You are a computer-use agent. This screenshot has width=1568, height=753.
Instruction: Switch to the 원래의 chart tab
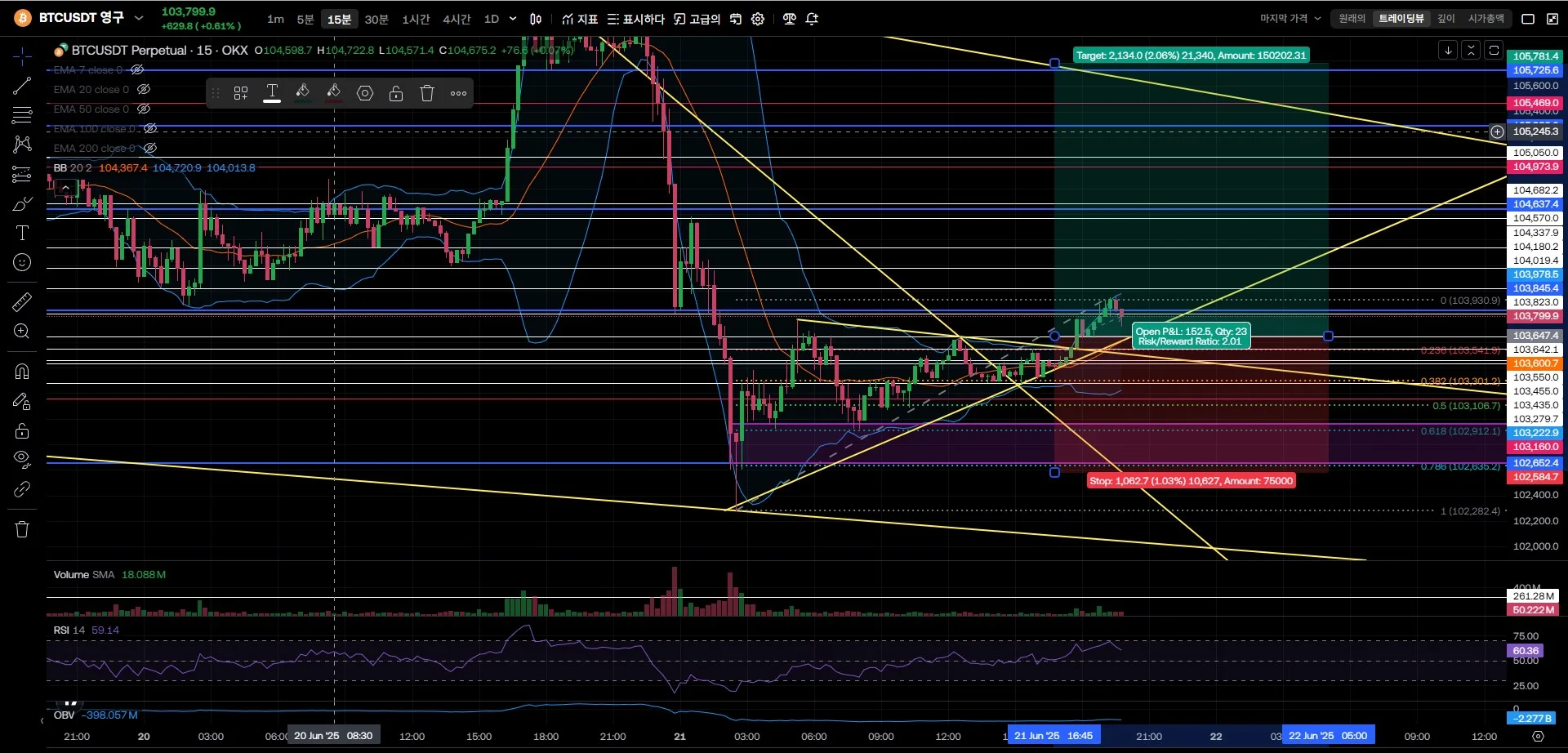[1352, 18]
